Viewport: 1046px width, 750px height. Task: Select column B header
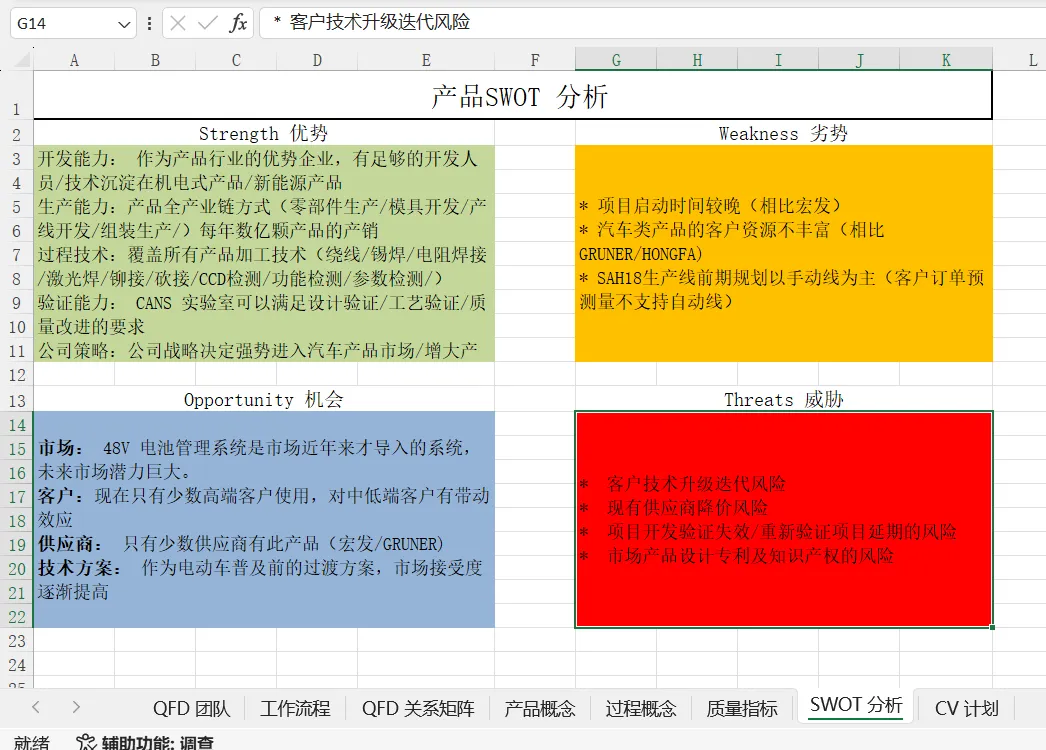coord(155,60)
